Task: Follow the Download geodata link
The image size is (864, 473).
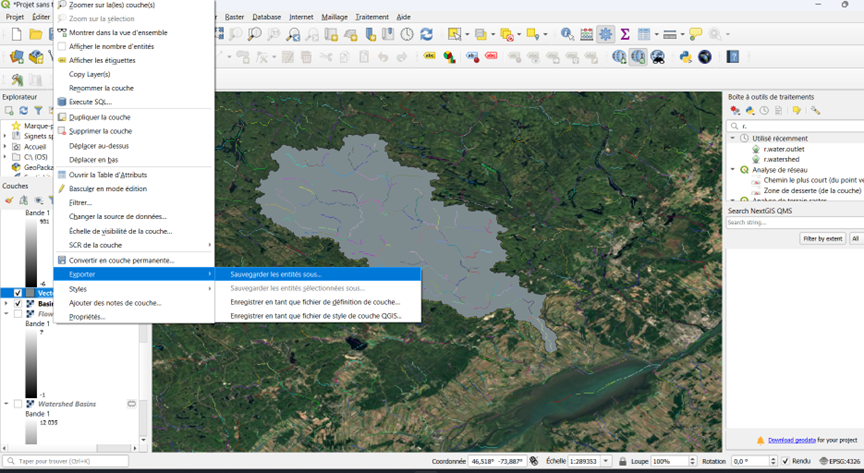Action: [x=790, y=439]
